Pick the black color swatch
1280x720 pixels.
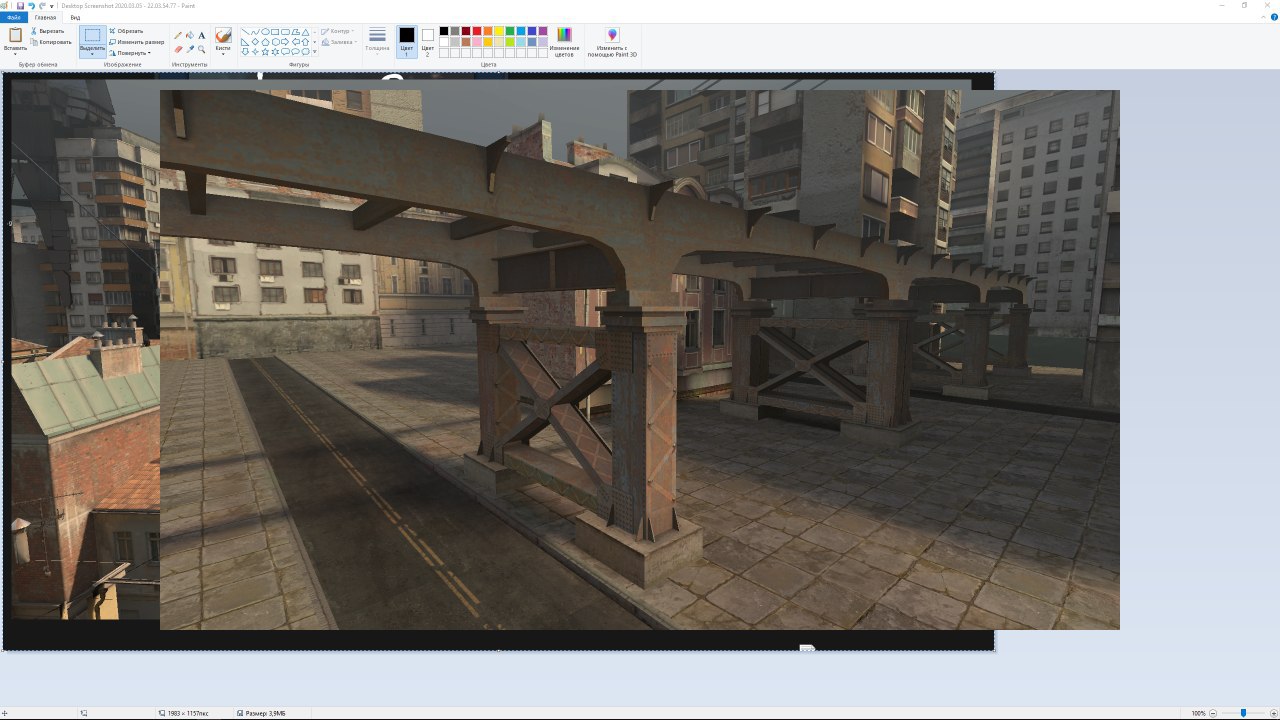point(444,31)
